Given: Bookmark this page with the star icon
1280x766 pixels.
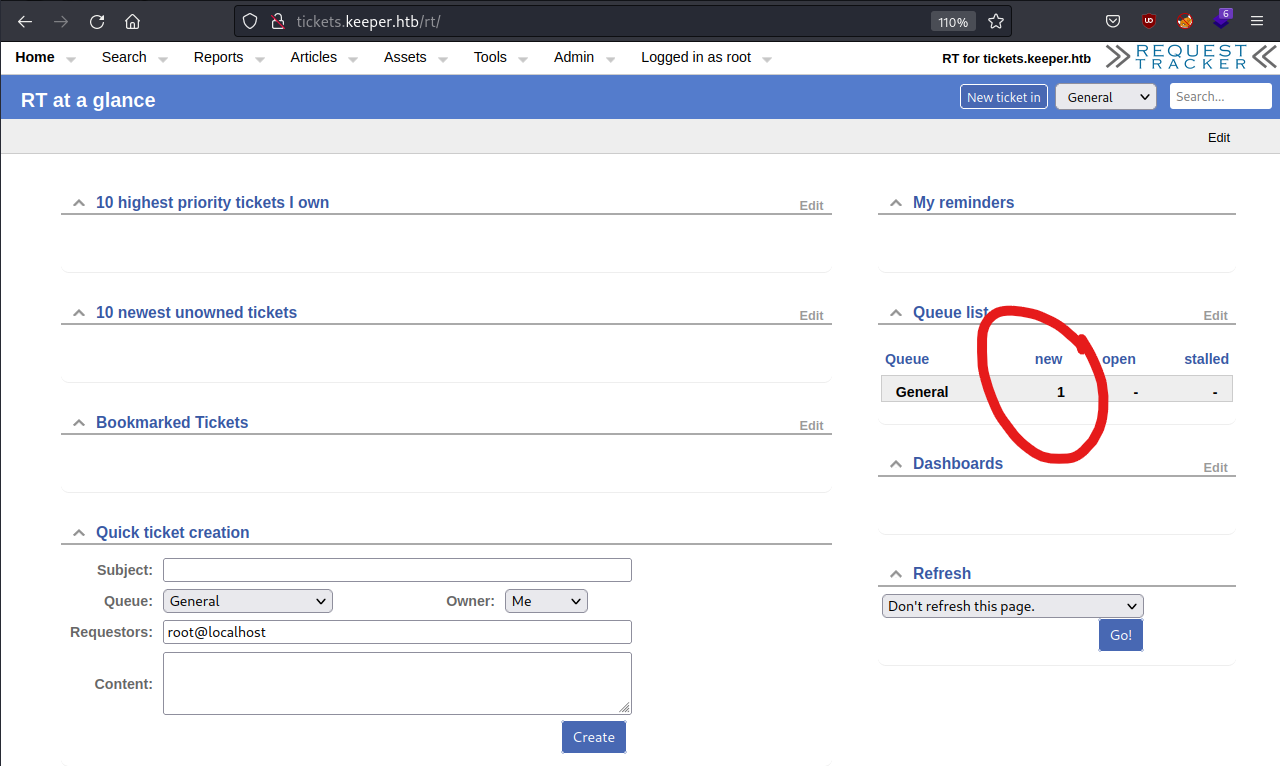Looking at the screenshot, I should [996, 21].
